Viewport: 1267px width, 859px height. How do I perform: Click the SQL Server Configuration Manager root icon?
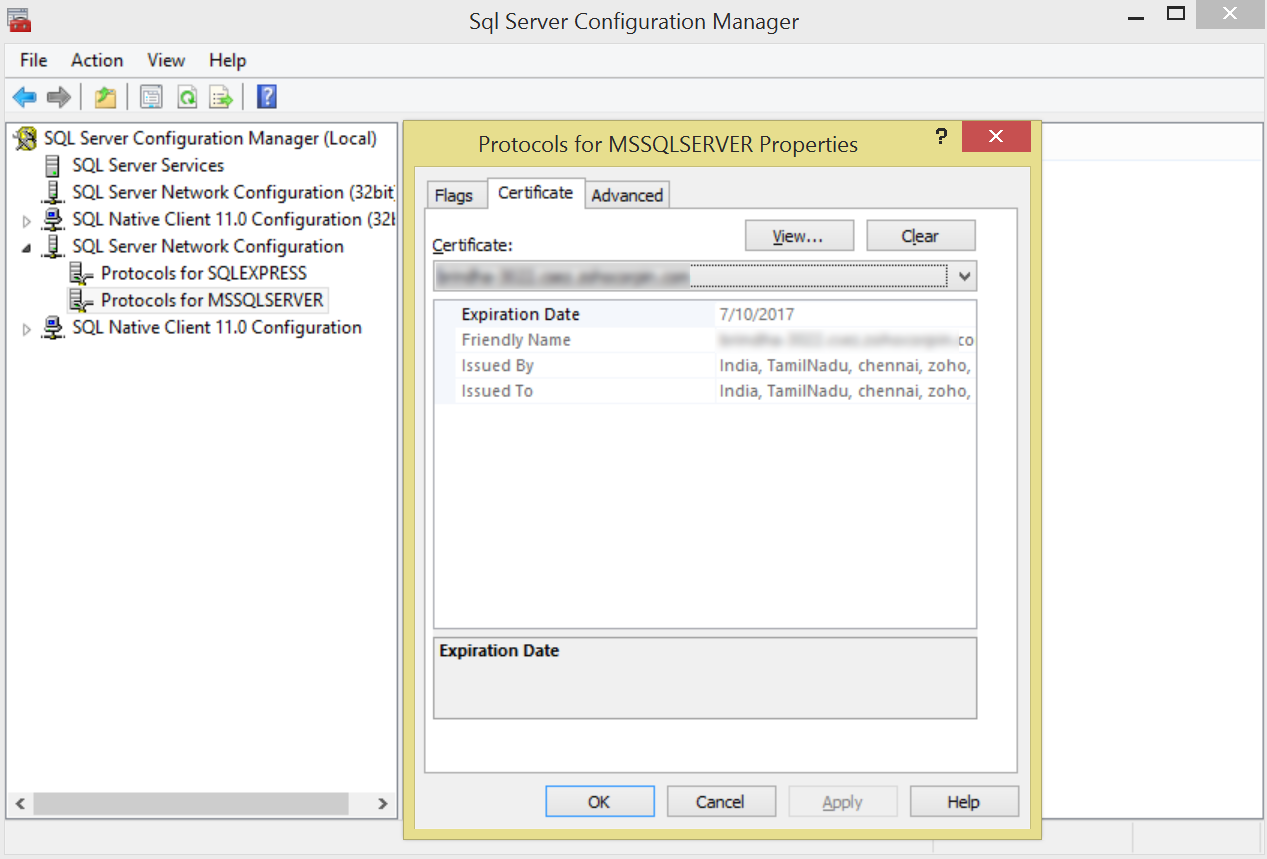click(x=25, y=138)
